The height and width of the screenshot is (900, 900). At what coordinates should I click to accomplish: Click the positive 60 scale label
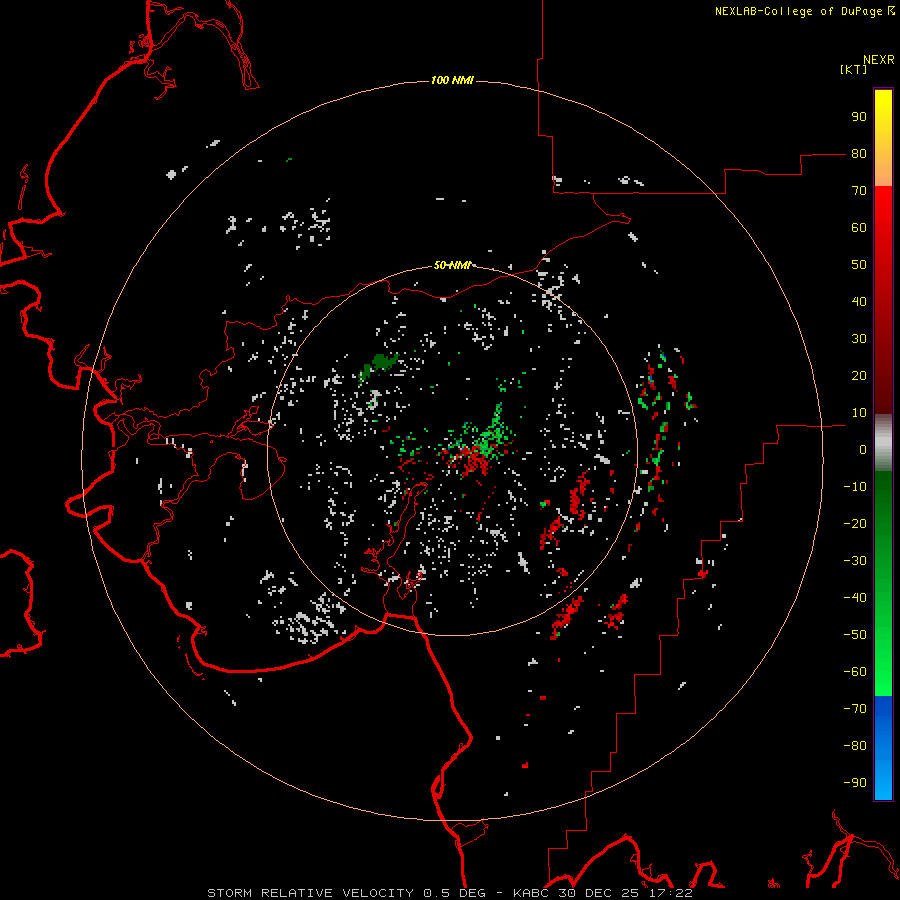point(859,228)
